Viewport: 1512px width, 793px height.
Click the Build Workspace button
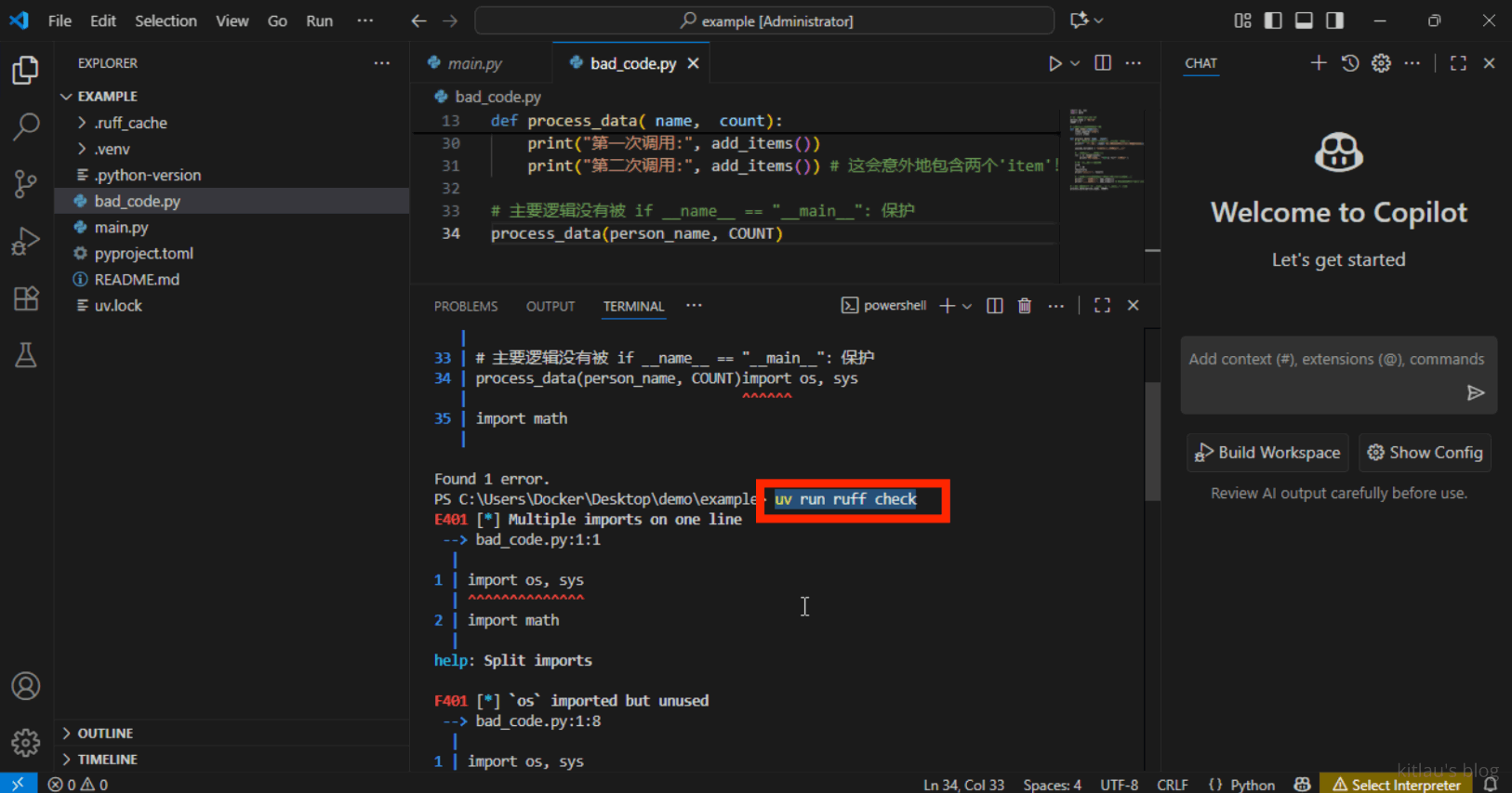click(x=1267, y=453)
